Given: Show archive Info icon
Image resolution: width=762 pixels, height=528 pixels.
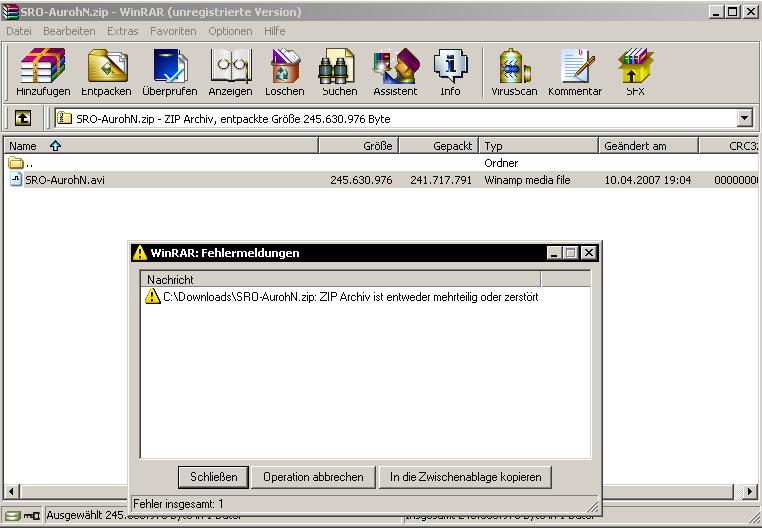Looking at the screenshot, I should pos(450,72).
